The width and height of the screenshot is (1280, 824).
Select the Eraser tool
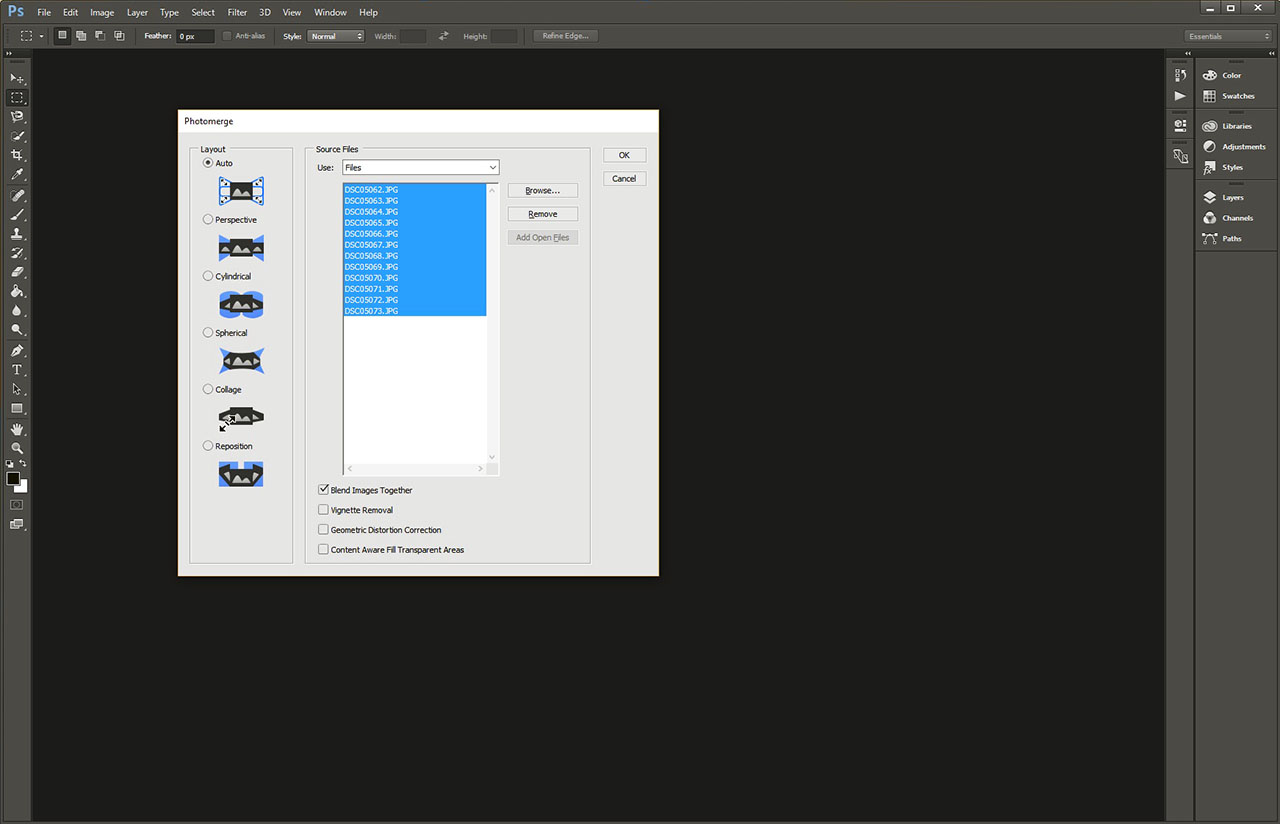pyautogui.click(x=17, y=272)
